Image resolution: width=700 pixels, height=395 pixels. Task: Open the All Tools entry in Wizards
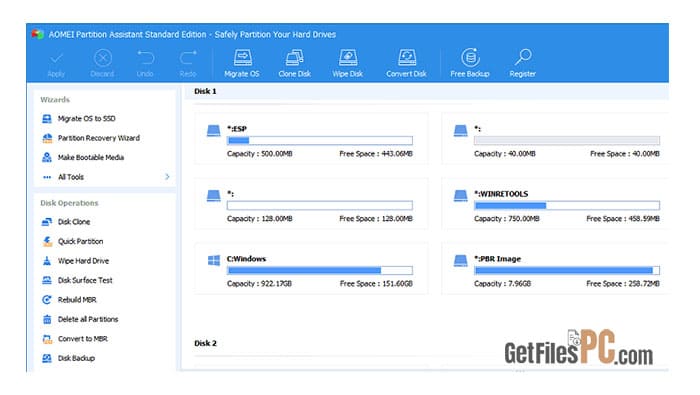[71, 177]
